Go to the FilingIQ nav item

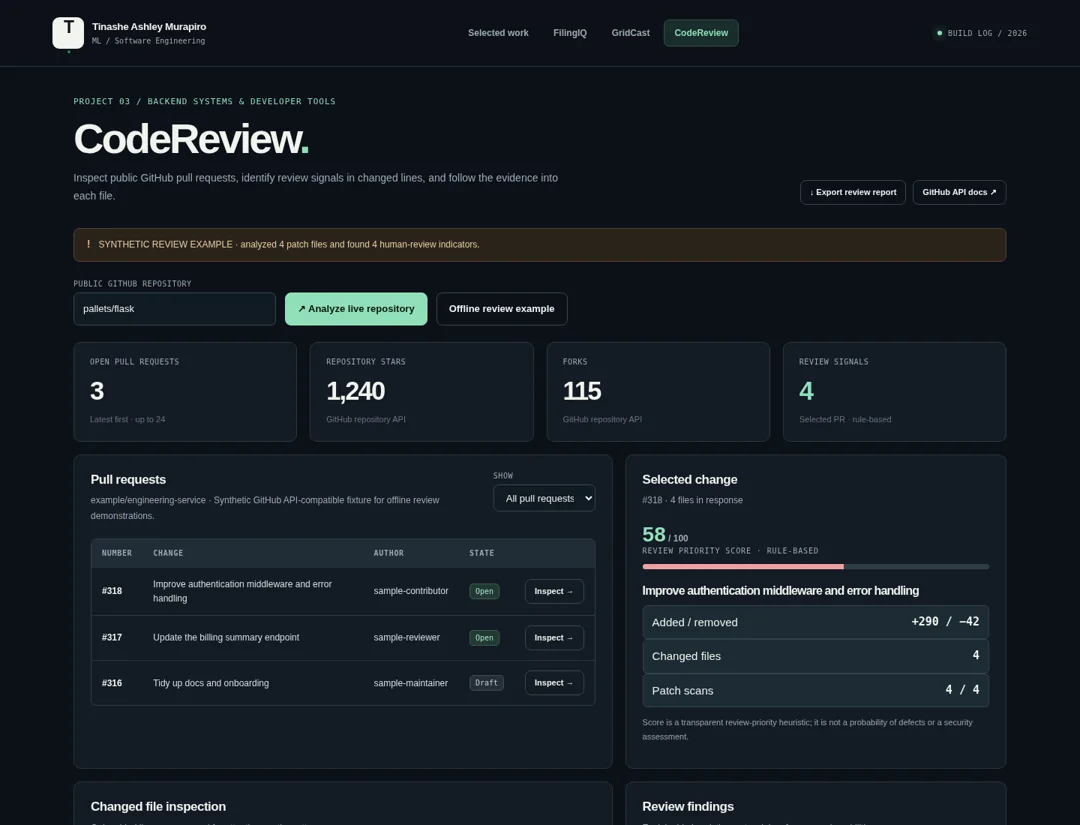pos(570,33)
